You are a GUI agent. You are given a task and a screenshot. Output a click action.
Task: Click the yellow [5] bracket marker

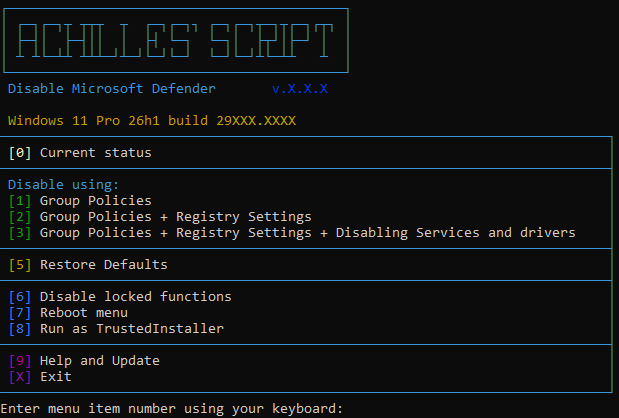tap(20, 265)
